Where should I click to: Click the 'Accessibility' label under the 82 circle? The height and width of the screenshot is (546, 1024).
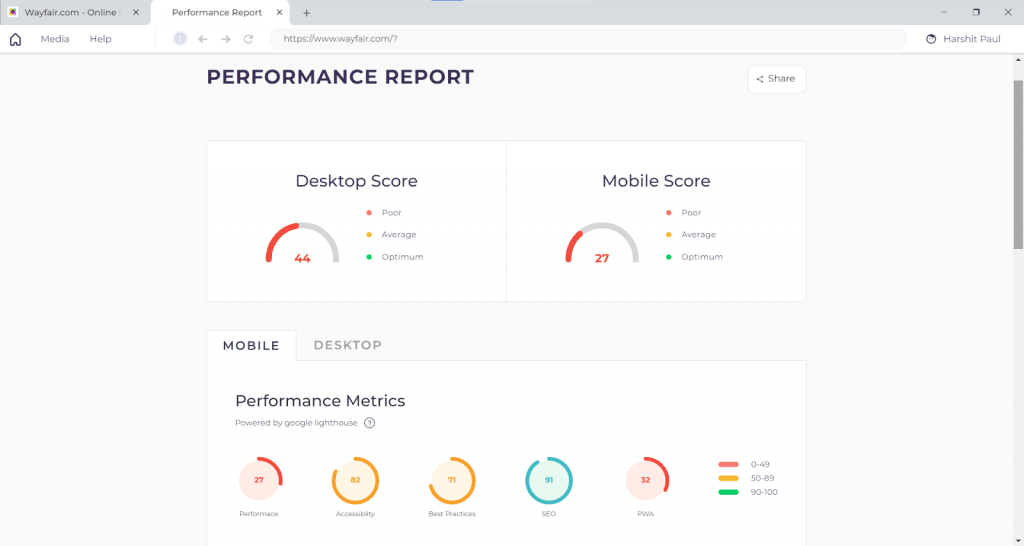pyautogui.click(x=355, y=514)
